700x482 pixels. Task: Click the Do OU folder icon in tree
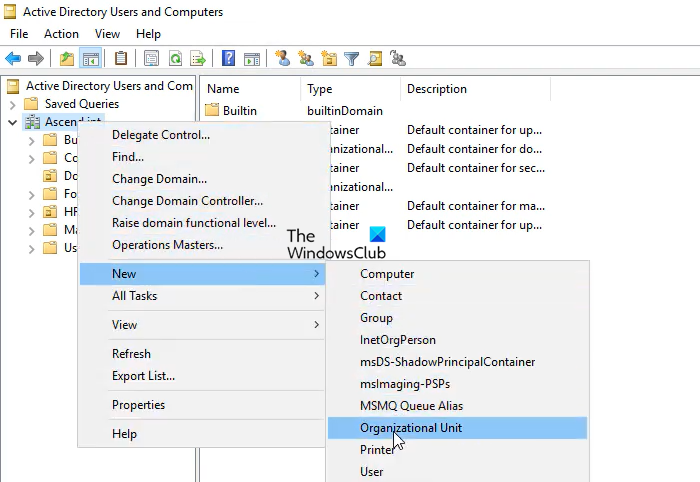50,175
